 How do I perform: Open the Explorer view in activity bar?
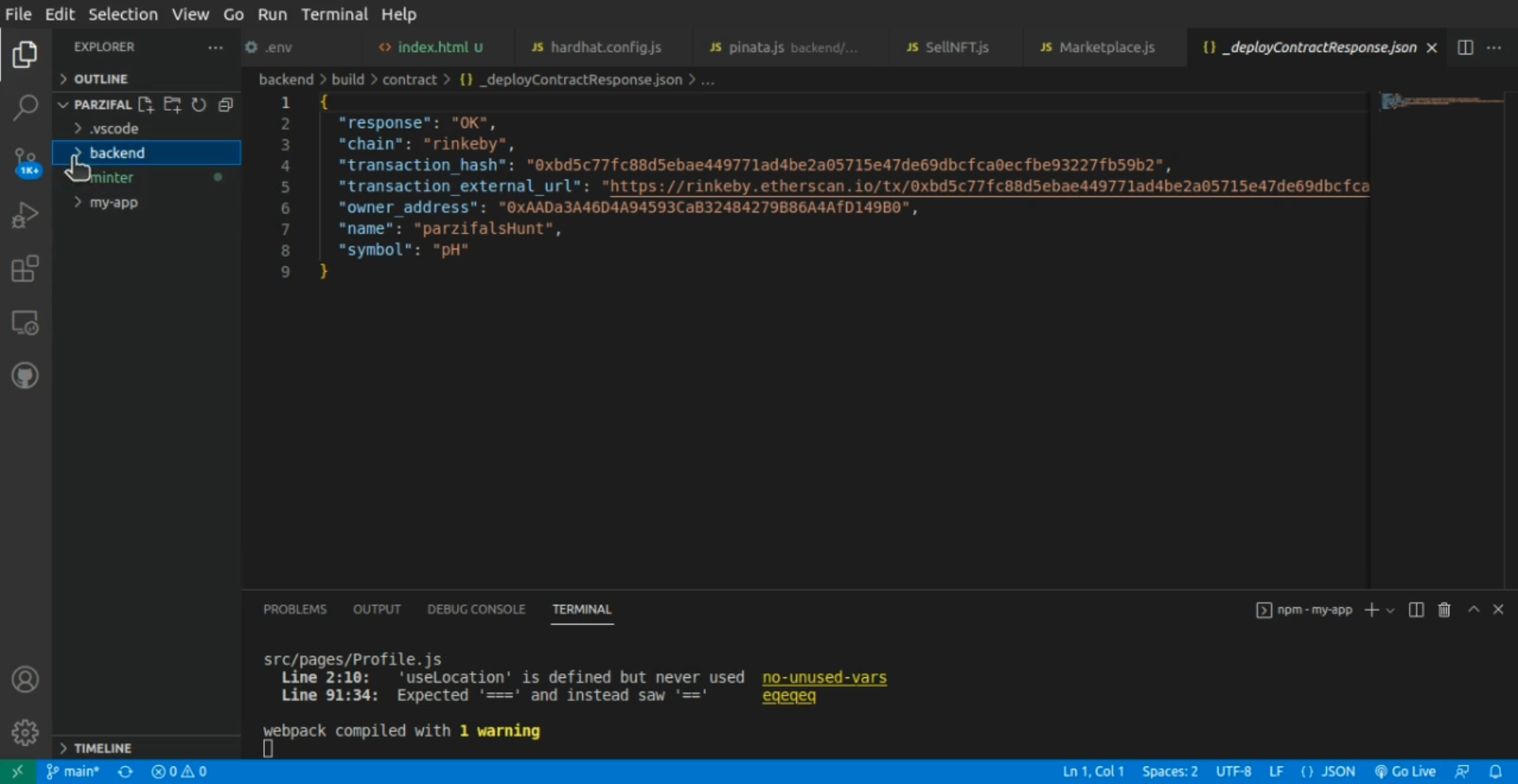(x=25, y=55)
